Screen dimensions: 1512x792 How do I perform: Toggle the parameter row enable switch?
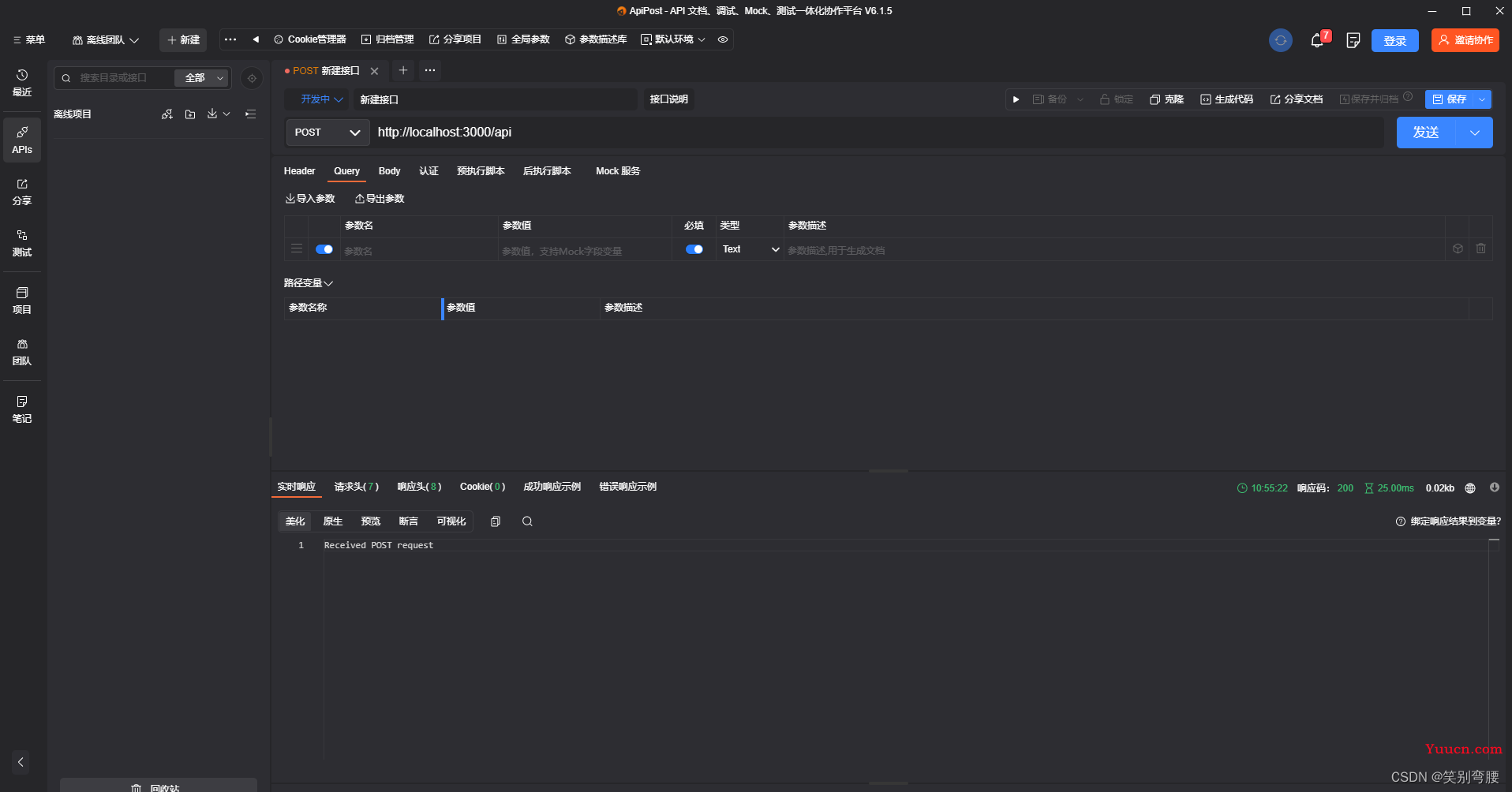tap(324, 249)
